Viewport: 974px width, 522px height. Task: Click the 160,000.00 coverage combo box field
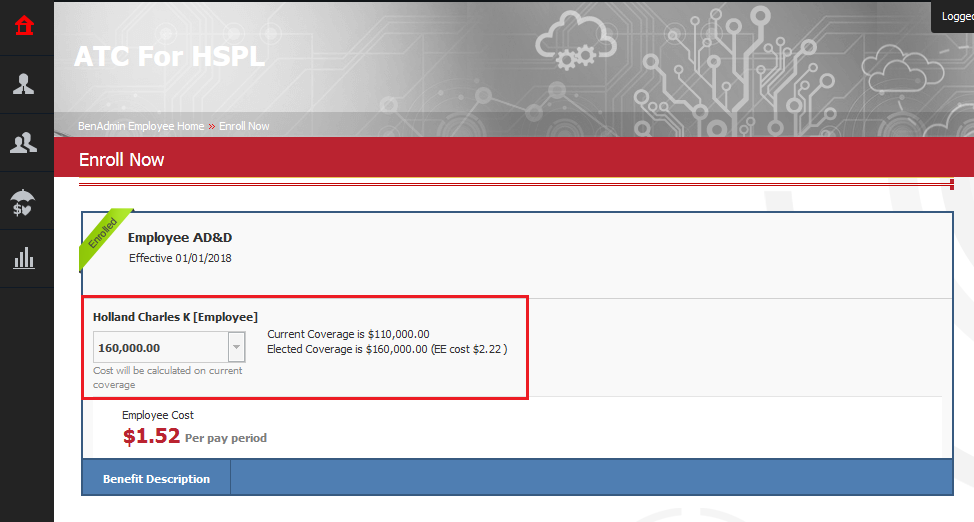tap(160, 348)
